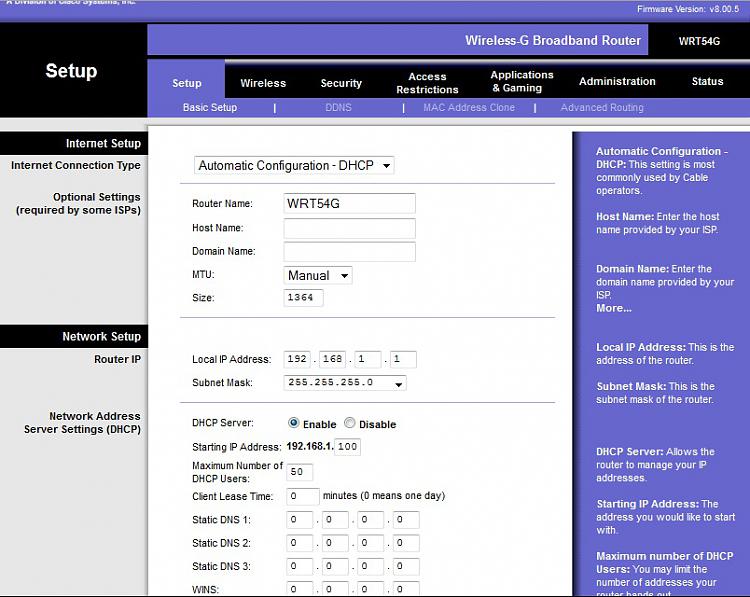Click Maximum Number of DHCP Users field
Viewport: 750px width, 597px height.
pyautogui.click(x=299, y=472)
